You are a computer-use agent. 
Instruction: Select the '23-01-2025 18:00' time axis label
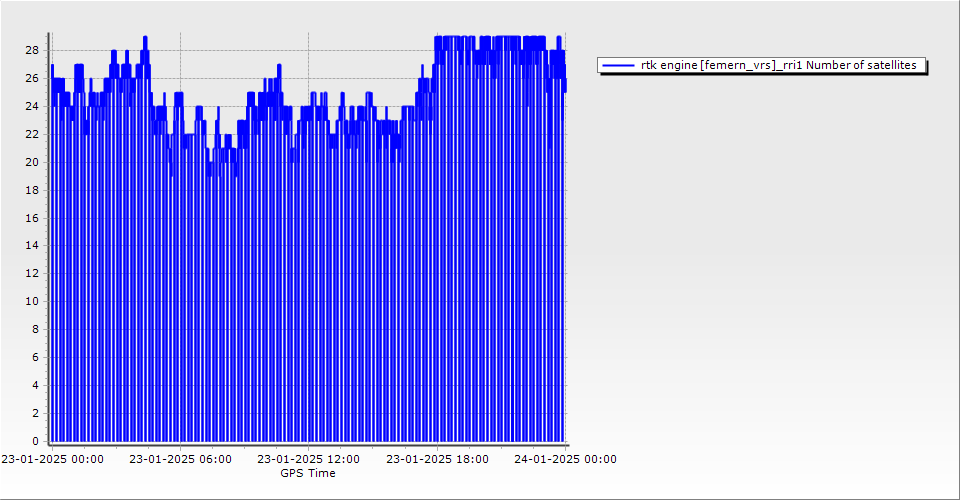coord(437,459)
